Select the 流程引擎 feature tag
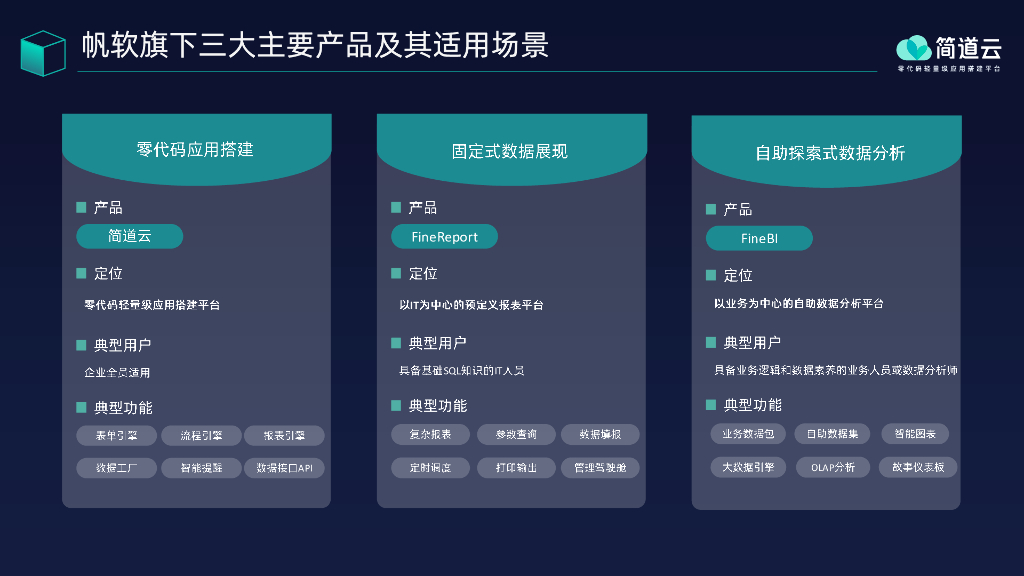This screenshot has width=1024, height=576. click(x=199, y=436)
